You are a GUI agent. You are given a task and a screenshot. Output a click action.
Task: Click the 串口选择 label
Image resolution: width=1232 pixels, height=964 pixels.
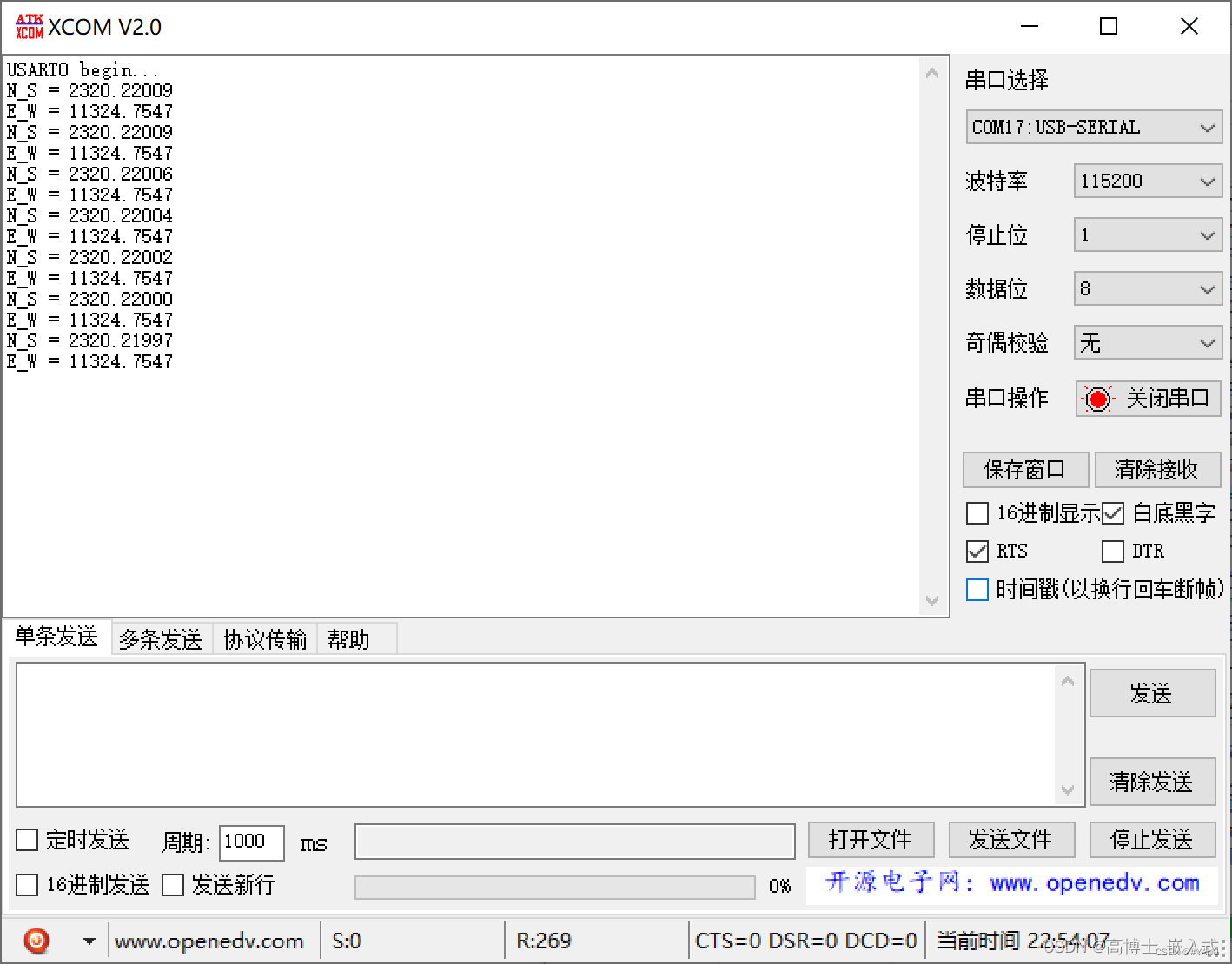[x=1007, y=80]
